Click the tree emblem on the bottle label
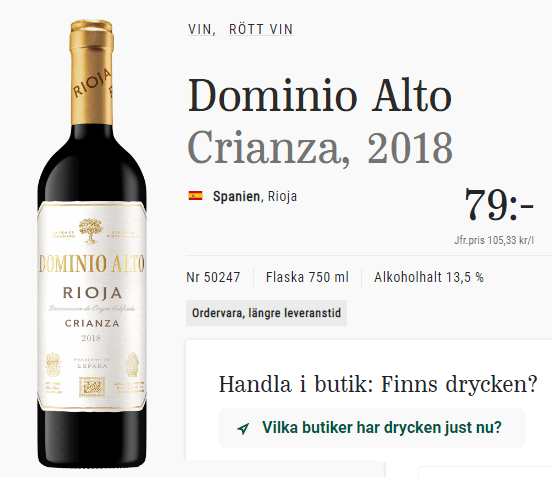The image size is (552, 477). pos(91,231)
